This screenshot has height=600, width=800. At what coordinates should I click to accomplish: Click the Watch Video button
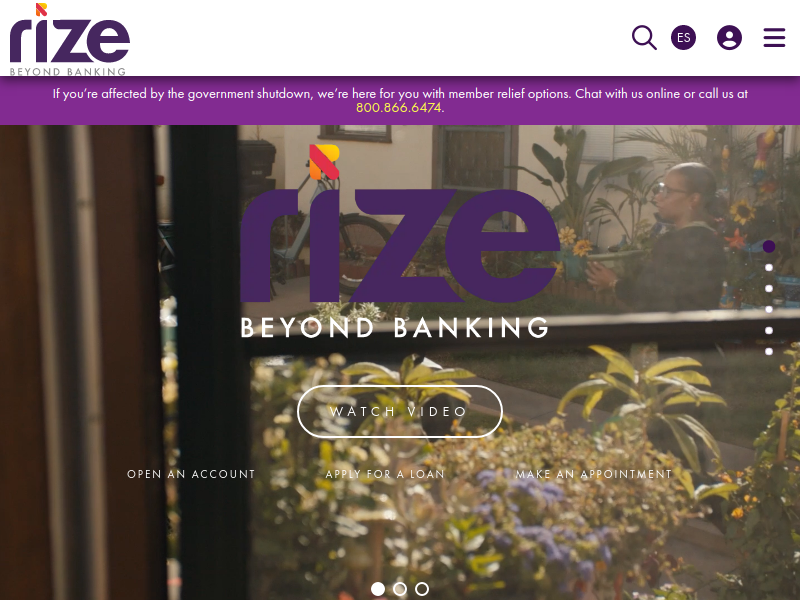coord(399,411)
